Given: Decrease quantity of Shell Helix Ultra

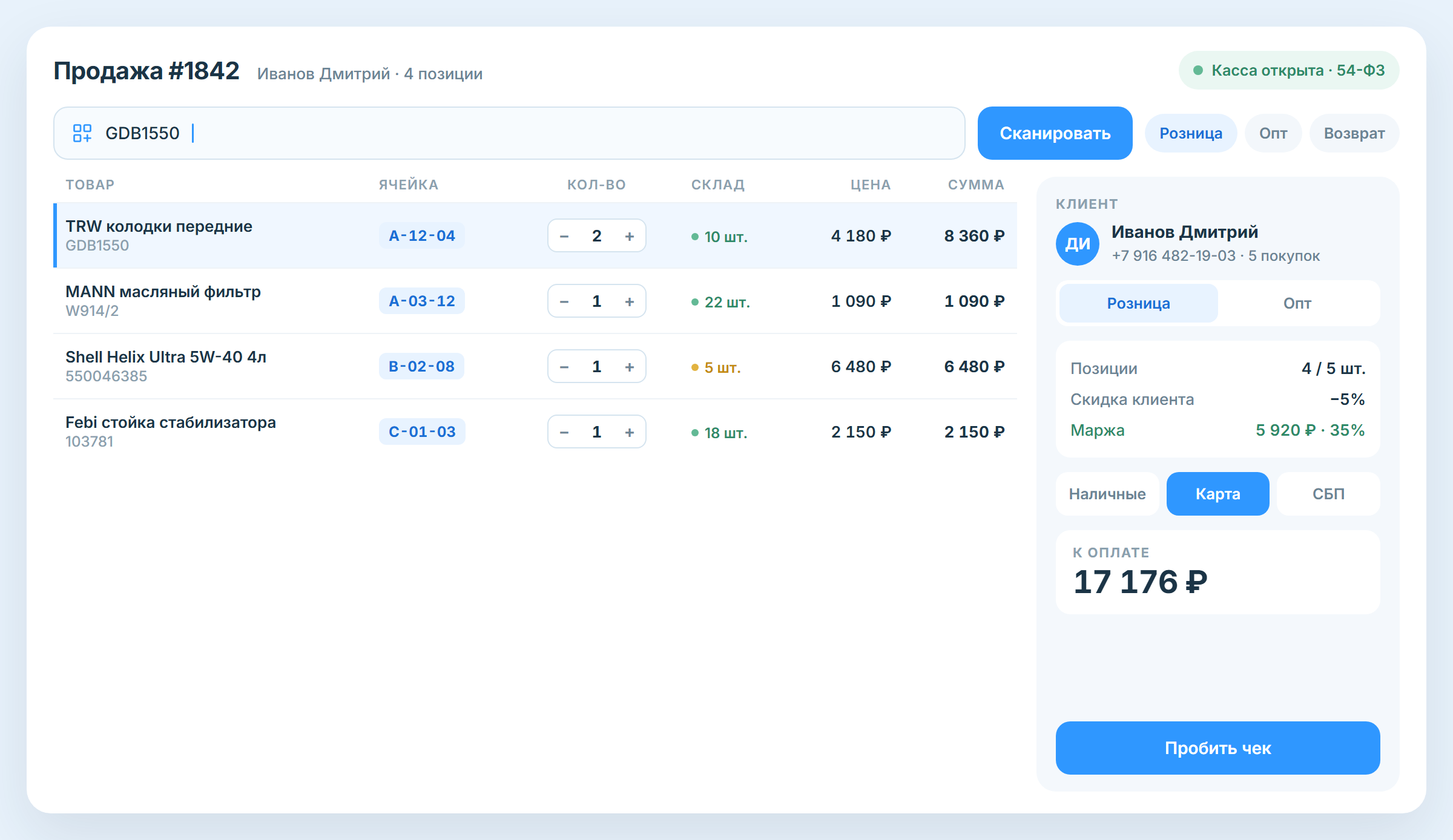Looking at the screenshot, I should pyautogui.click(x=564, y=367).
